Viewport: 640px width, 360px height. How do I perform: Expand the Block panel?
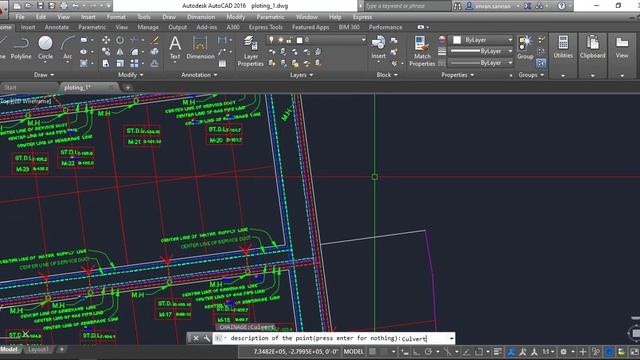tap(387, 75)
